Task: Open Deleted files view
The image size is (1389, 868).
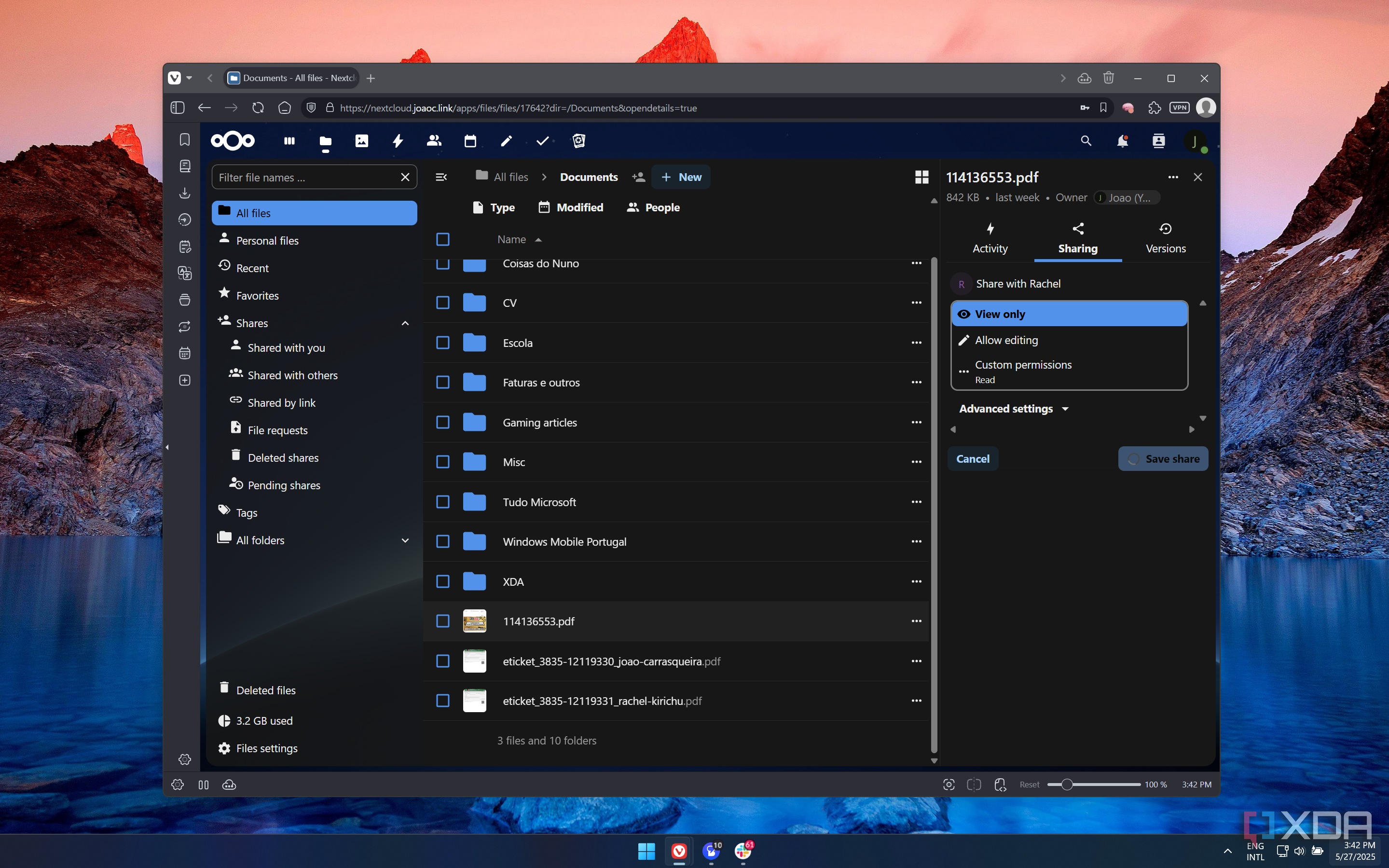Action: [314, 690]
